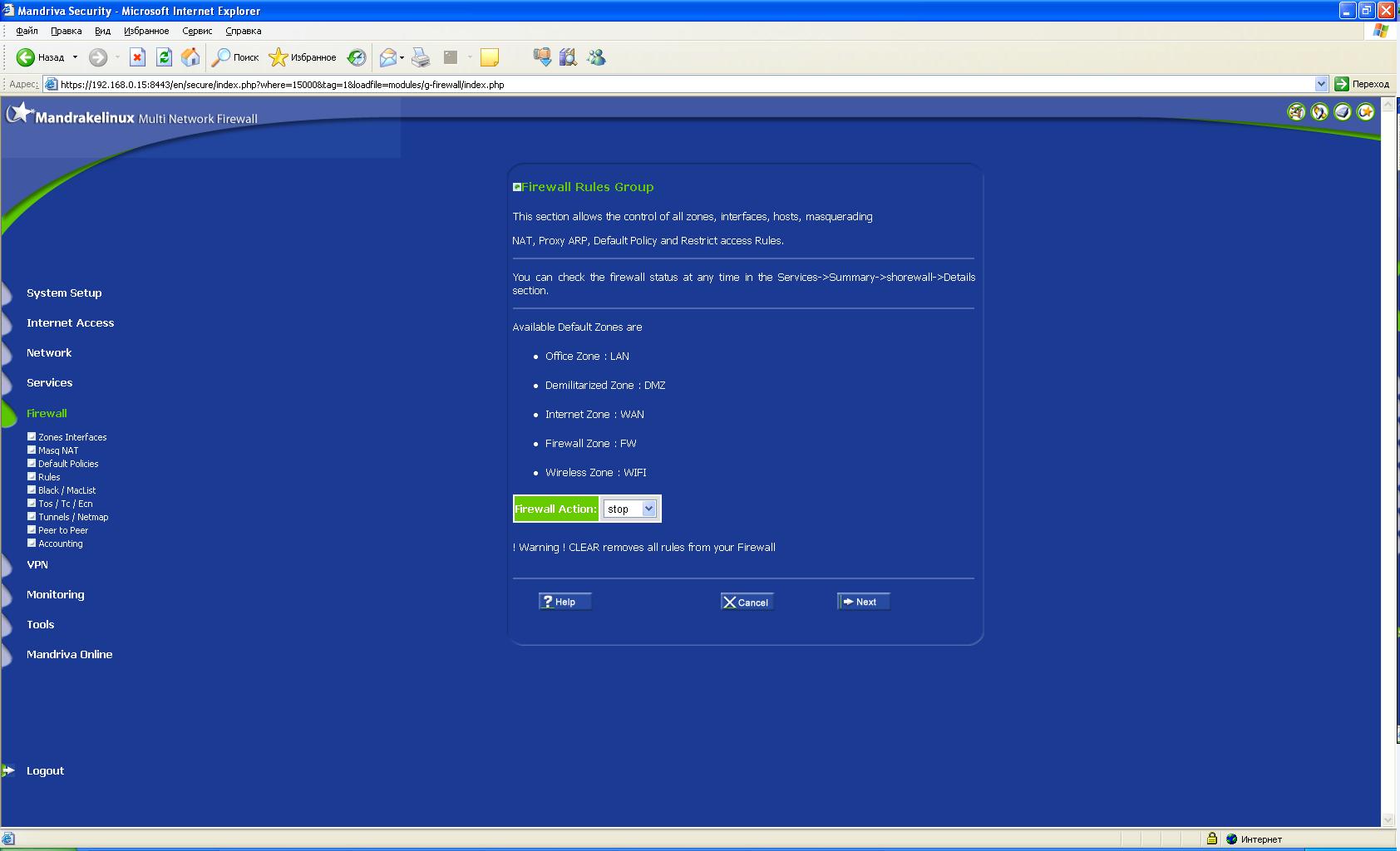Open Mail icon dropdown arrow
The height and width of the screenshot is (851, 1400).
[x=402, y=57]
